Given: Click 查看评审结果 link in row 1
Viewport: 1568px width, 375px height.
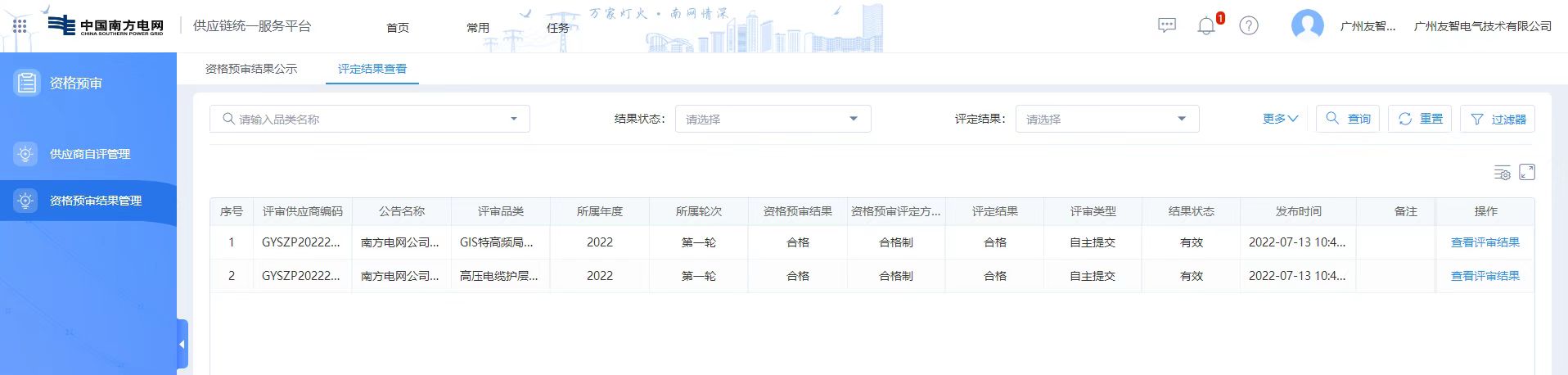Looking at the screenshot, I should pyautogui.click(x=1485, y=242).
